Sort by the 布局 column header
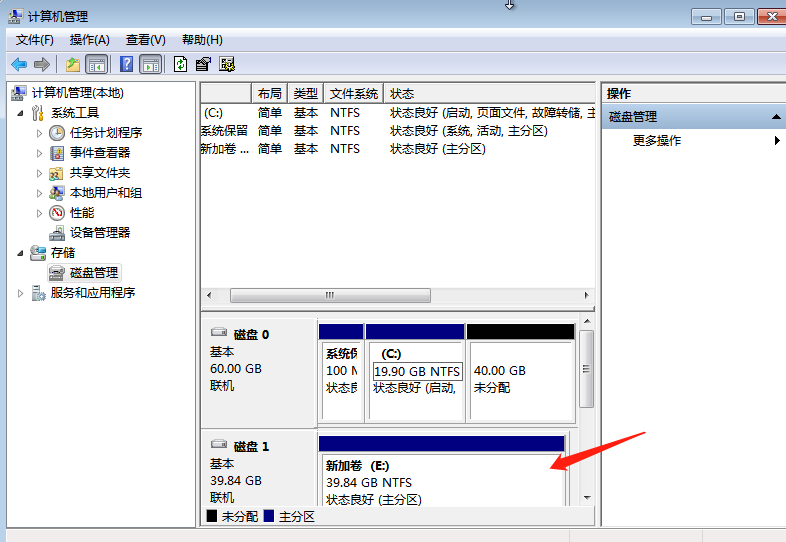 click(270, 93)
